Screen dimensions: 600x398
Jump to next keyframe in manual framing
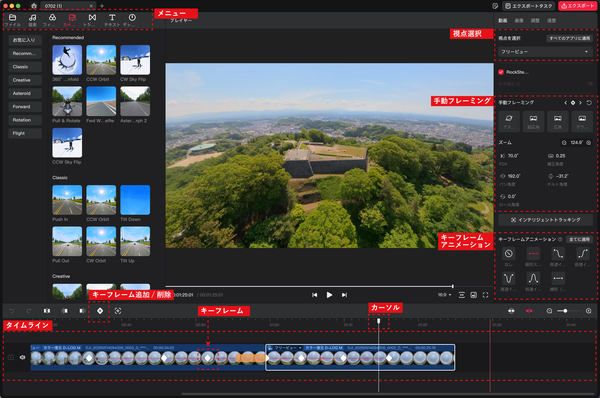pos(580,103)
